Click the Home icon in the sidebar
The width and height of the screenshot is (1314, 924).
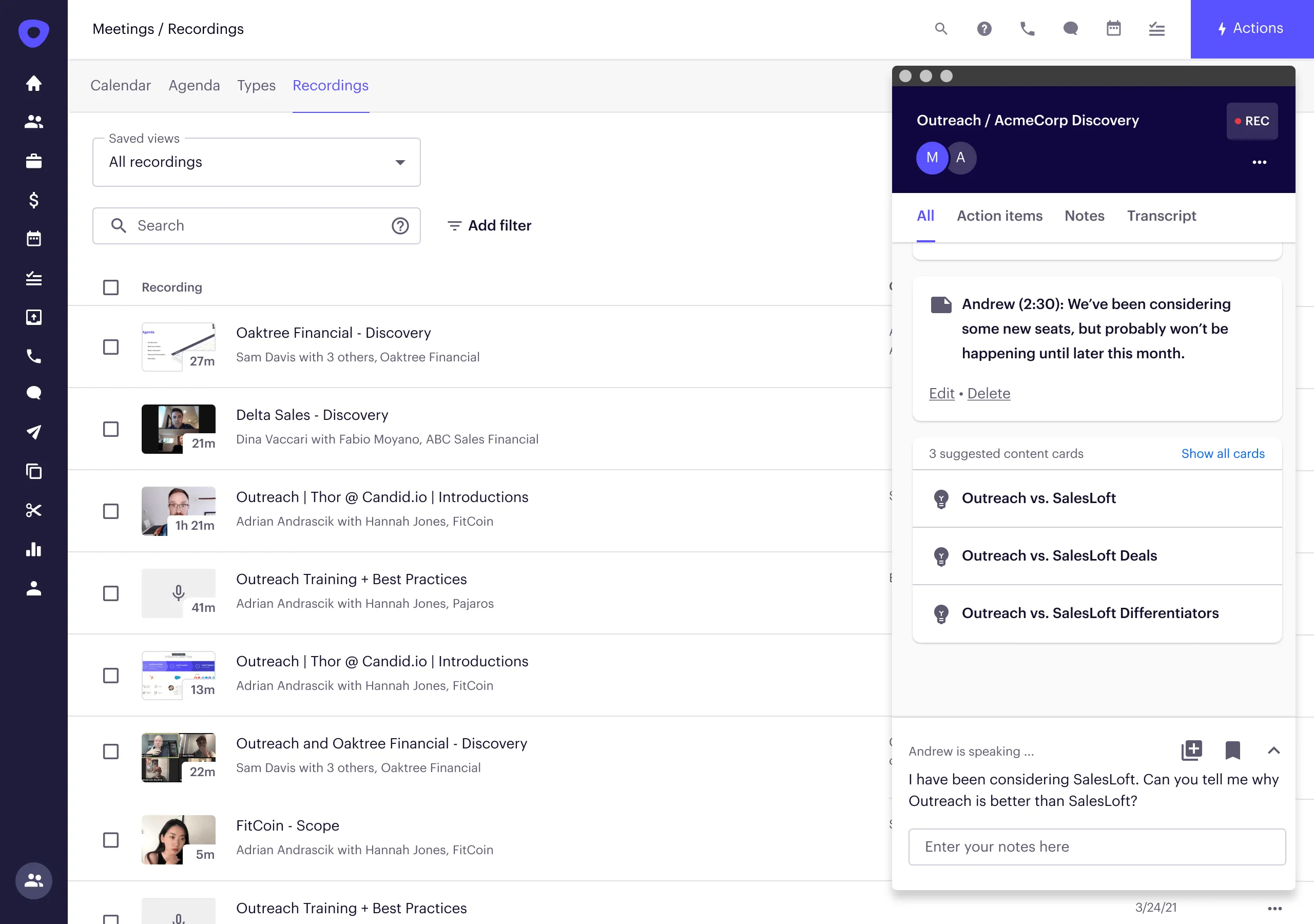[x=34, y=83]
